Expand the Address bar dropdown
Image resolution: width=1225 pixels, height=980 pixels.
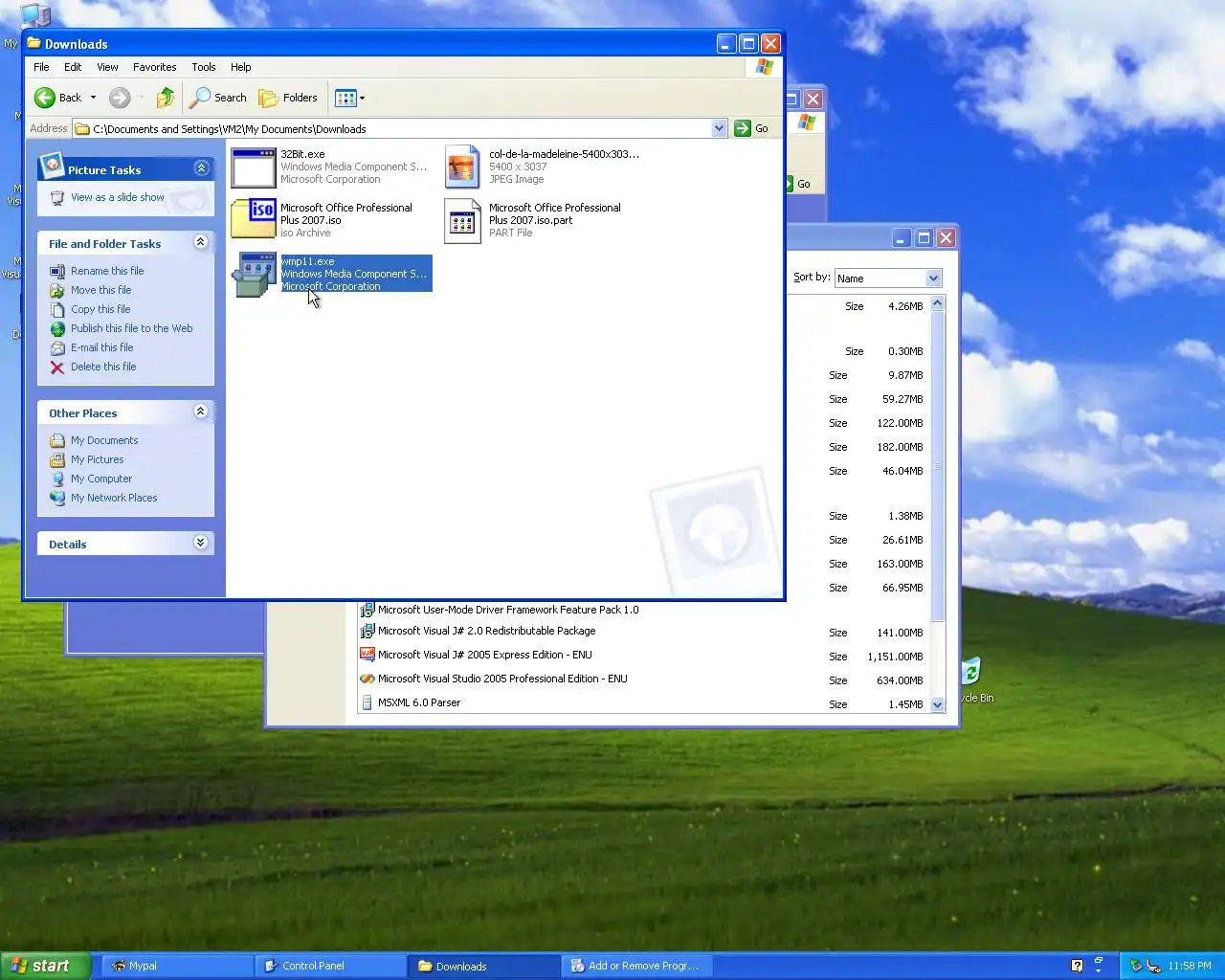(x=719, y=128)
